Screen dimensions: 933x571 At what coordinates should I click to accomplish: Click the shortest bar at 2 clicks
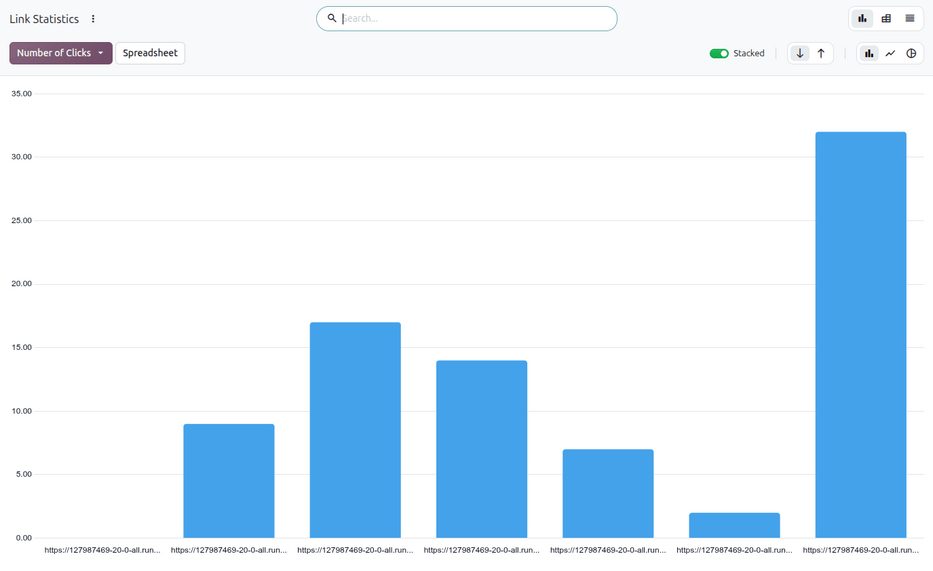(x=734, y=525)
